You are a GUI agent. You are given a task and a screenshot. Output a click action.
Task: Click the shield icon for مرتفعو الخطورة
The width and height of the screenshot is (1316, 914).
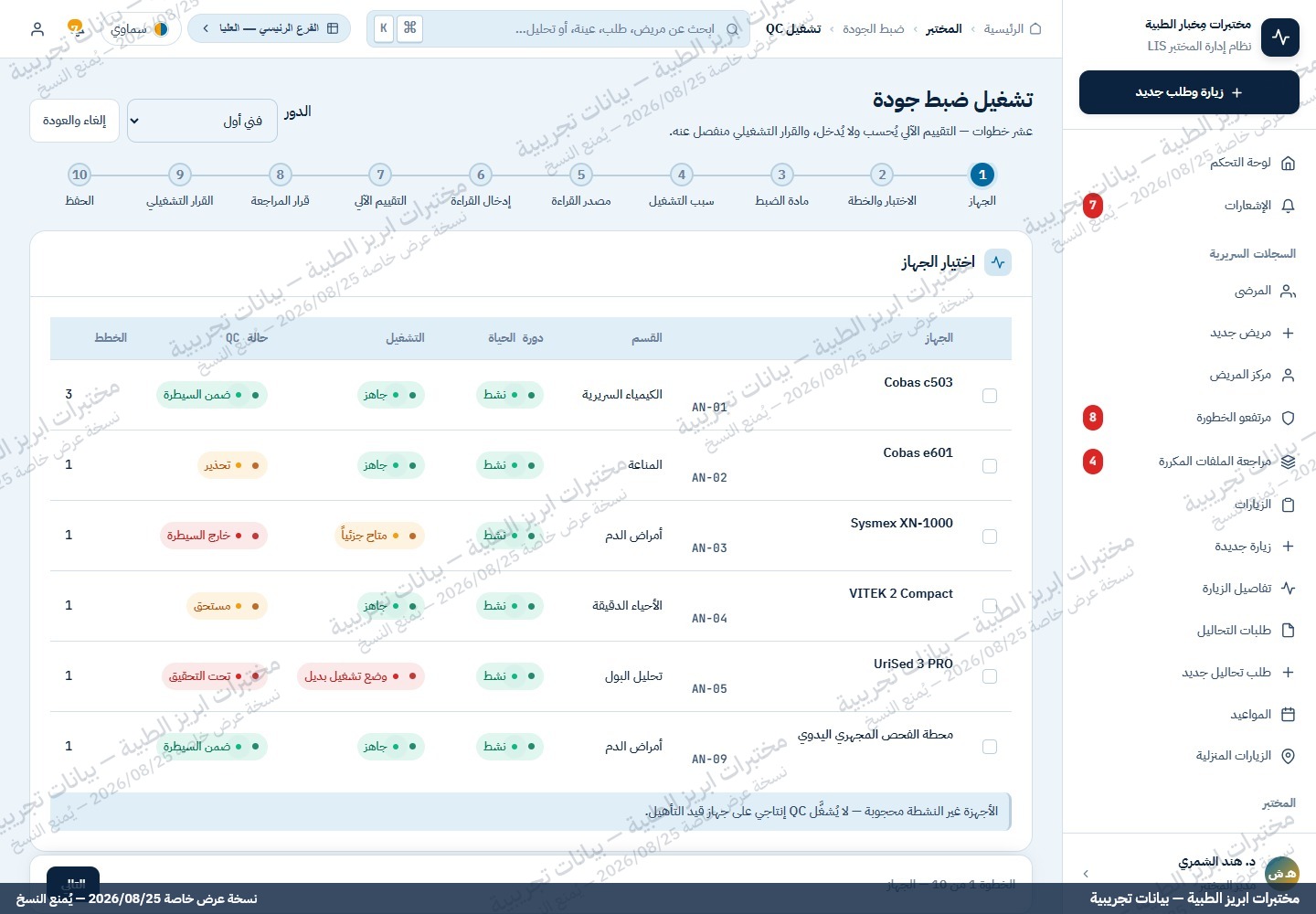[1288, 418]
